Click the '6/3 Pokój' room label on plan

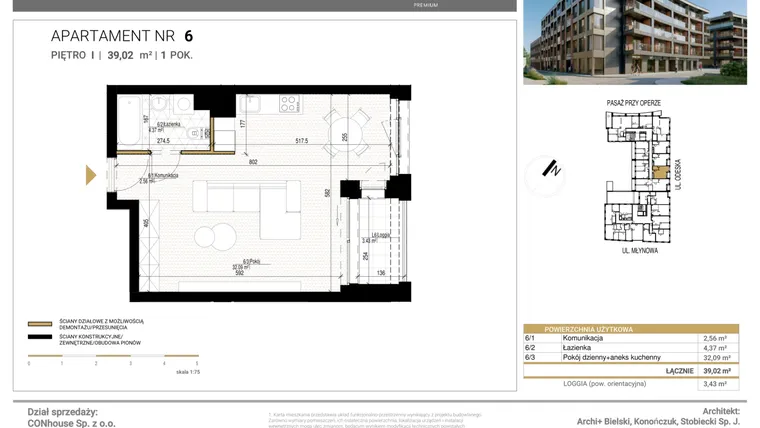pyautogui.click(x=252, y=261)
